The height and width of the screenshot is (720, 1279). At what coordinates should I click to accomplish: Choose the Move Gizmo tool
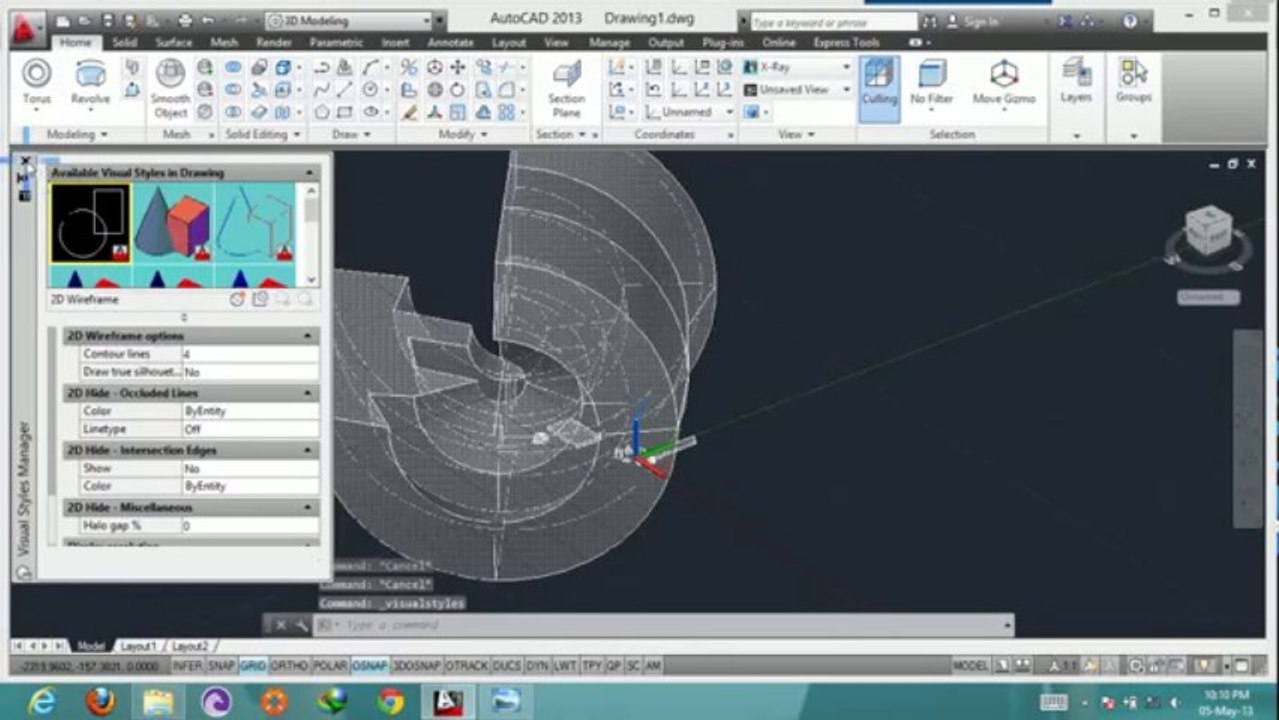[1003, 82]
